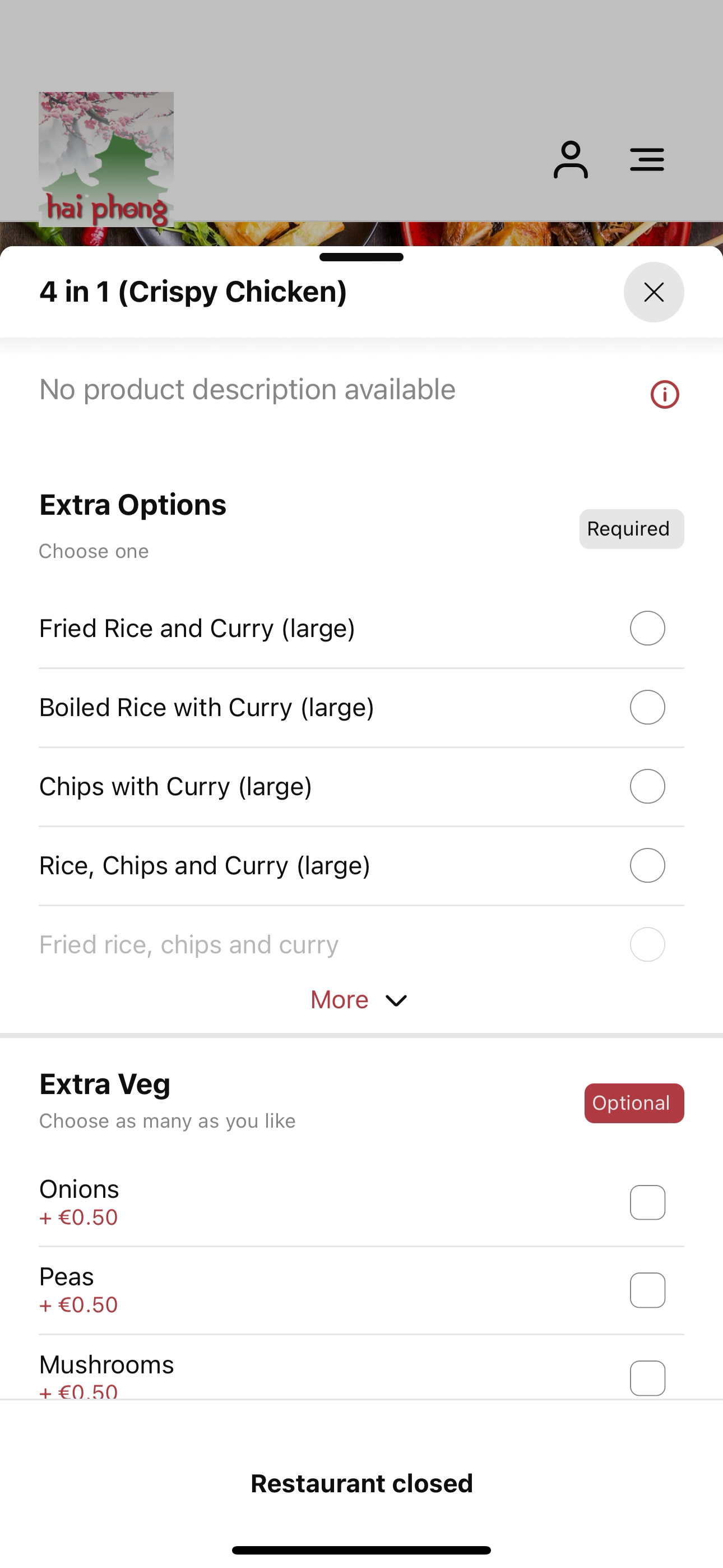Click the chevron next to More

pos(396,1000)
